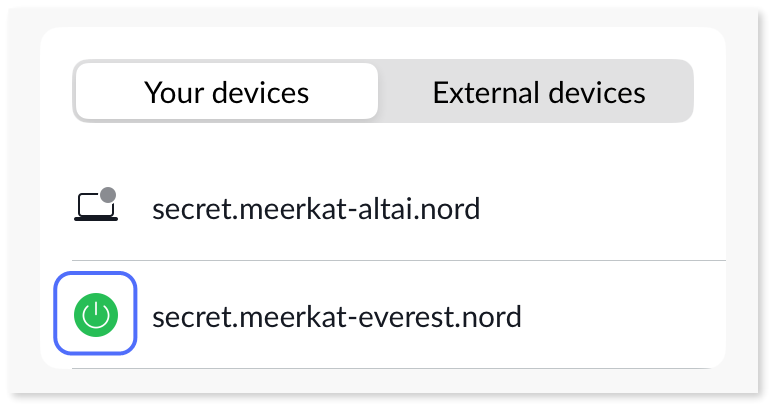Select the secret.meerkat-everest.nord device name
This screenshot has width=770, height=405.
pyautogui.click(x=337, y=318)
